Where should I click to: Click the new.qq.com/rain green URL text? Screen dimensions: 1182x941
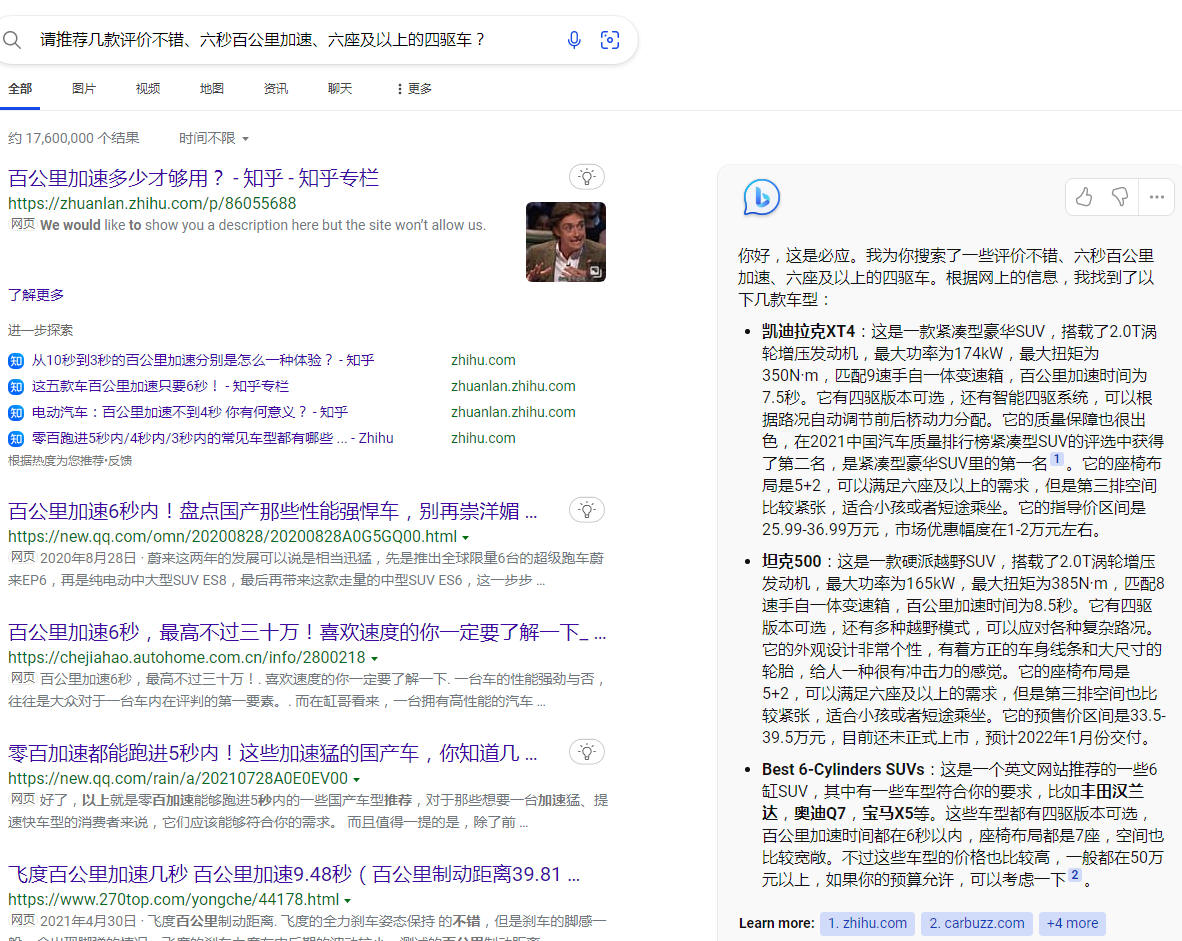point(179,778)
